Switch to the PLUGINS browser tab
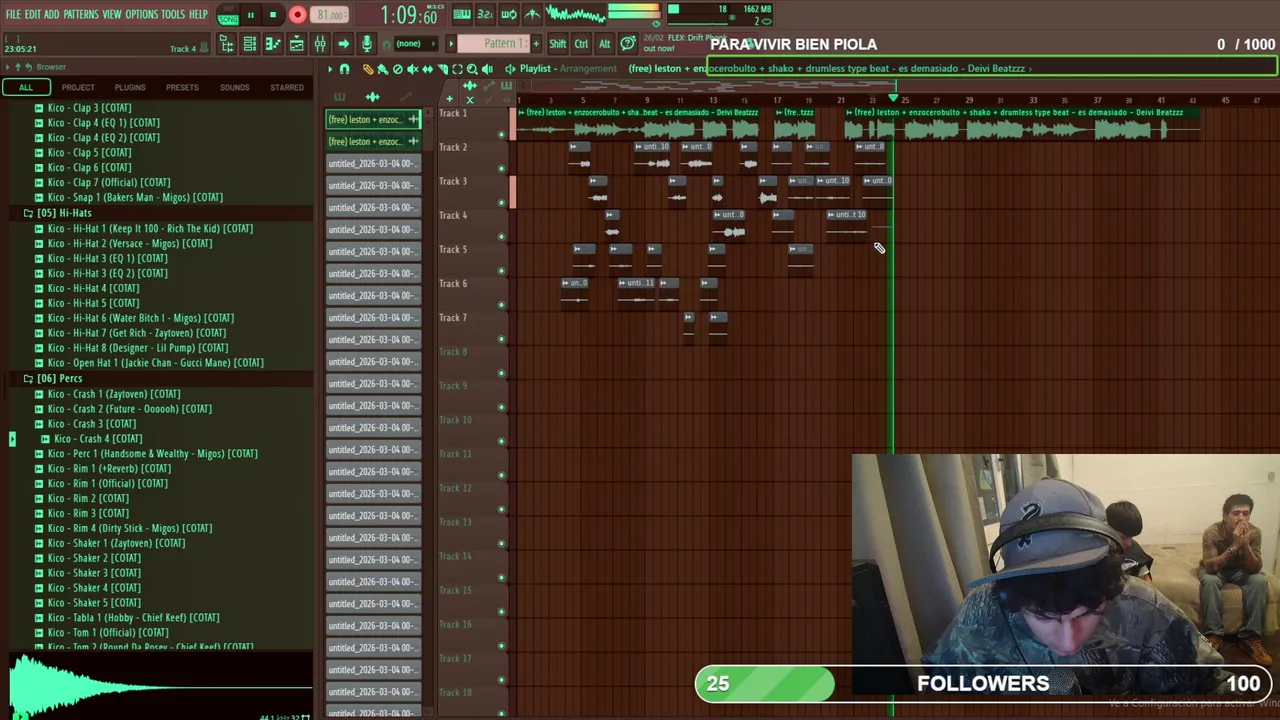The image size is (1280, 720). [x=130, y=87]
